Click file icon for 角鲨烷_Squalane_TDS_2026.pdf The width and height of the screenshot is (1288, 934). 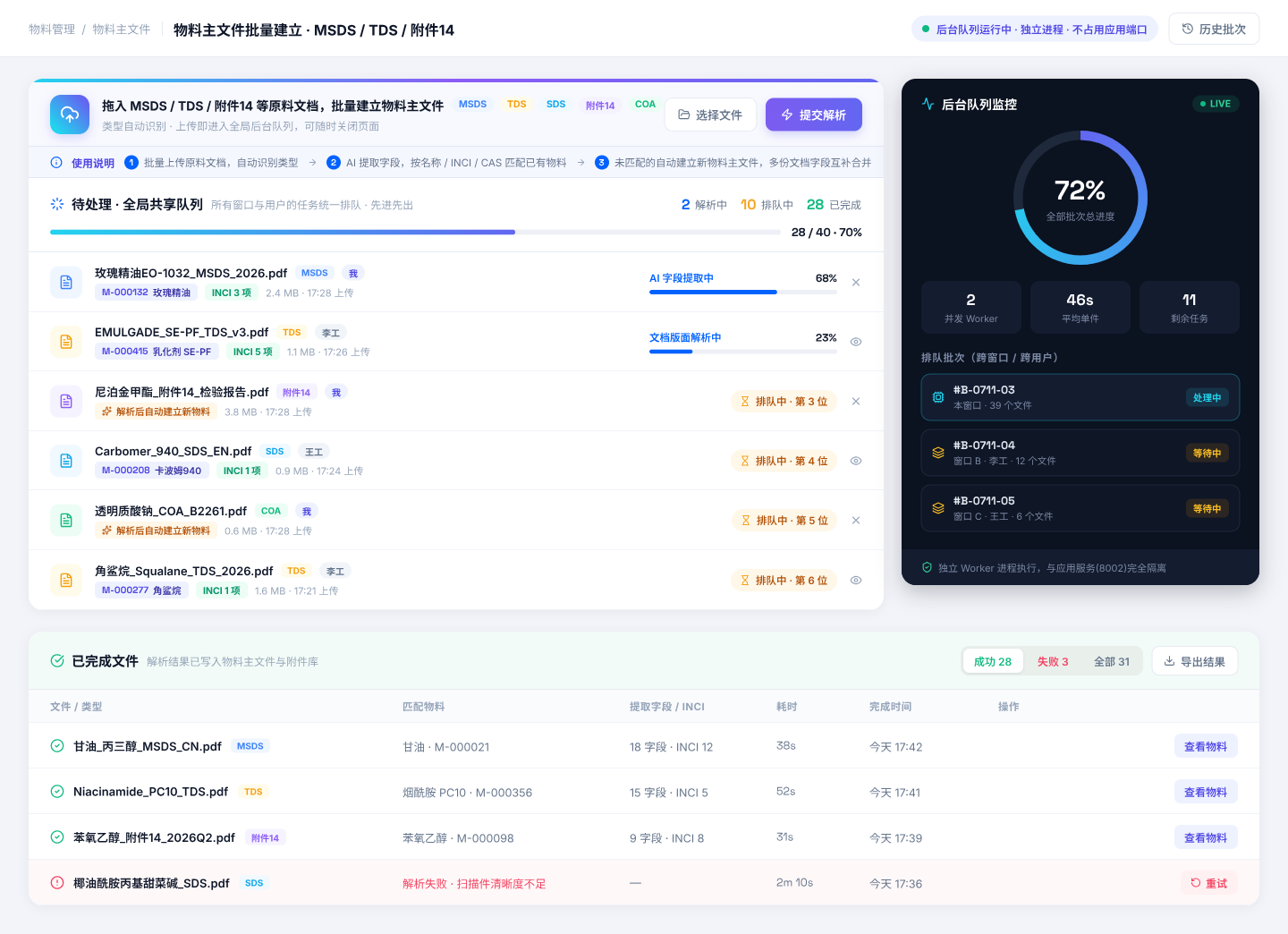66,580
